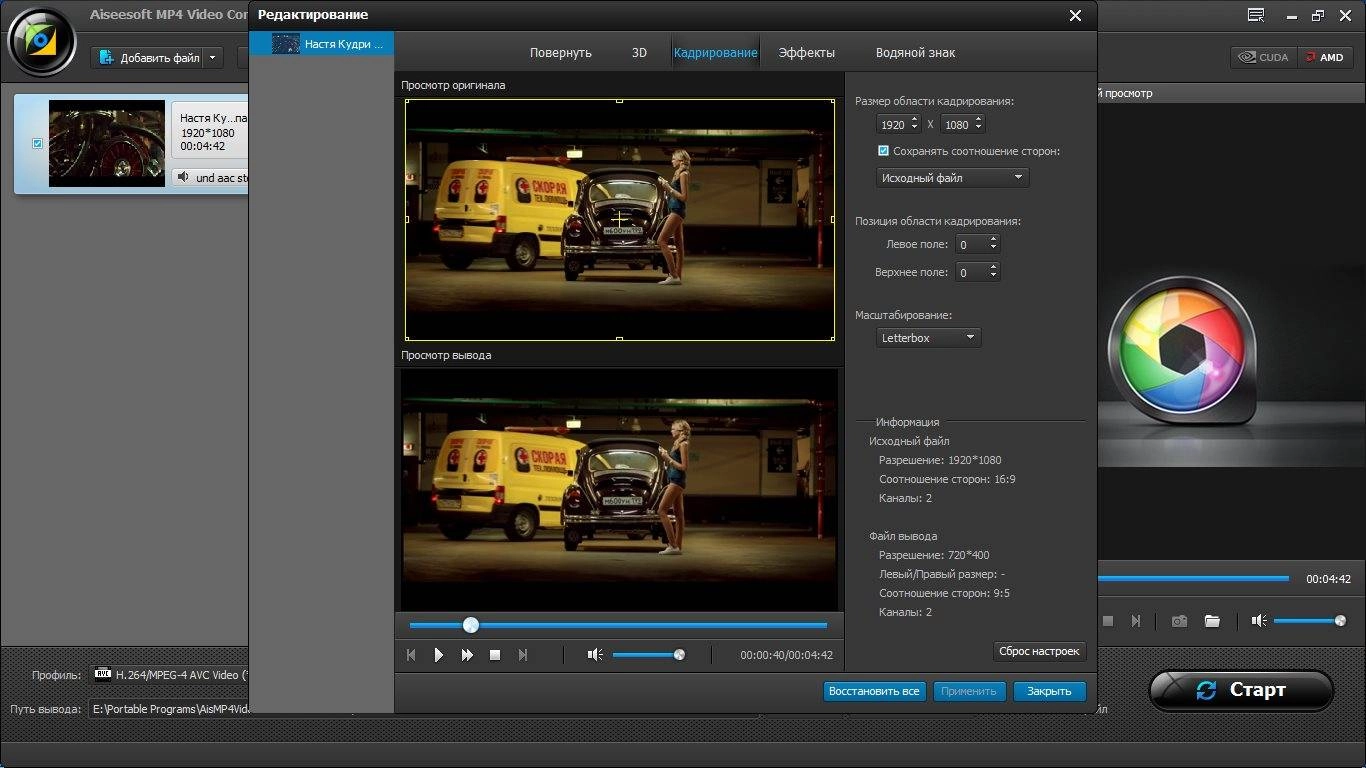Click the Aiseesoft eye logo
Screen dimensions: 1366x768
coord(41,39)
